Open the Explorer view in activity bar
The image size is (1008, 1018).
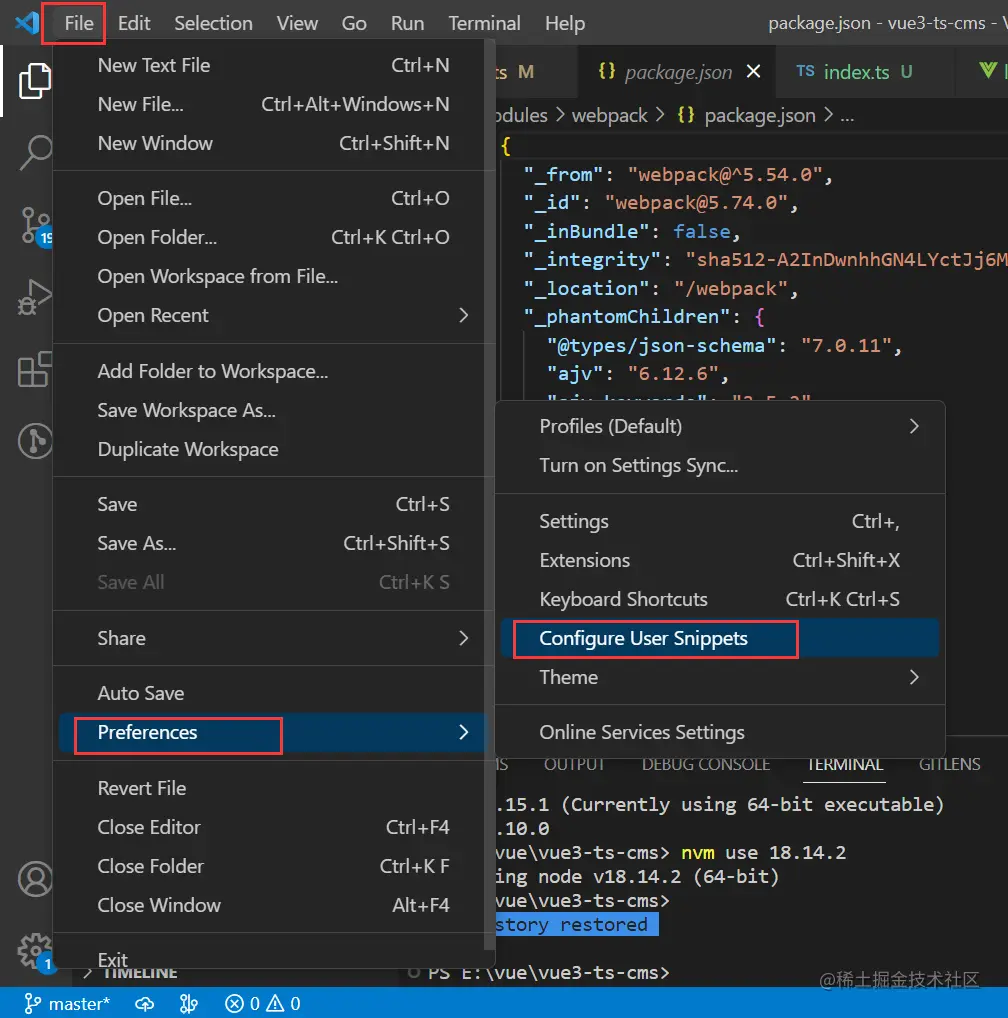pyautogui.click(x=34, y=81)
